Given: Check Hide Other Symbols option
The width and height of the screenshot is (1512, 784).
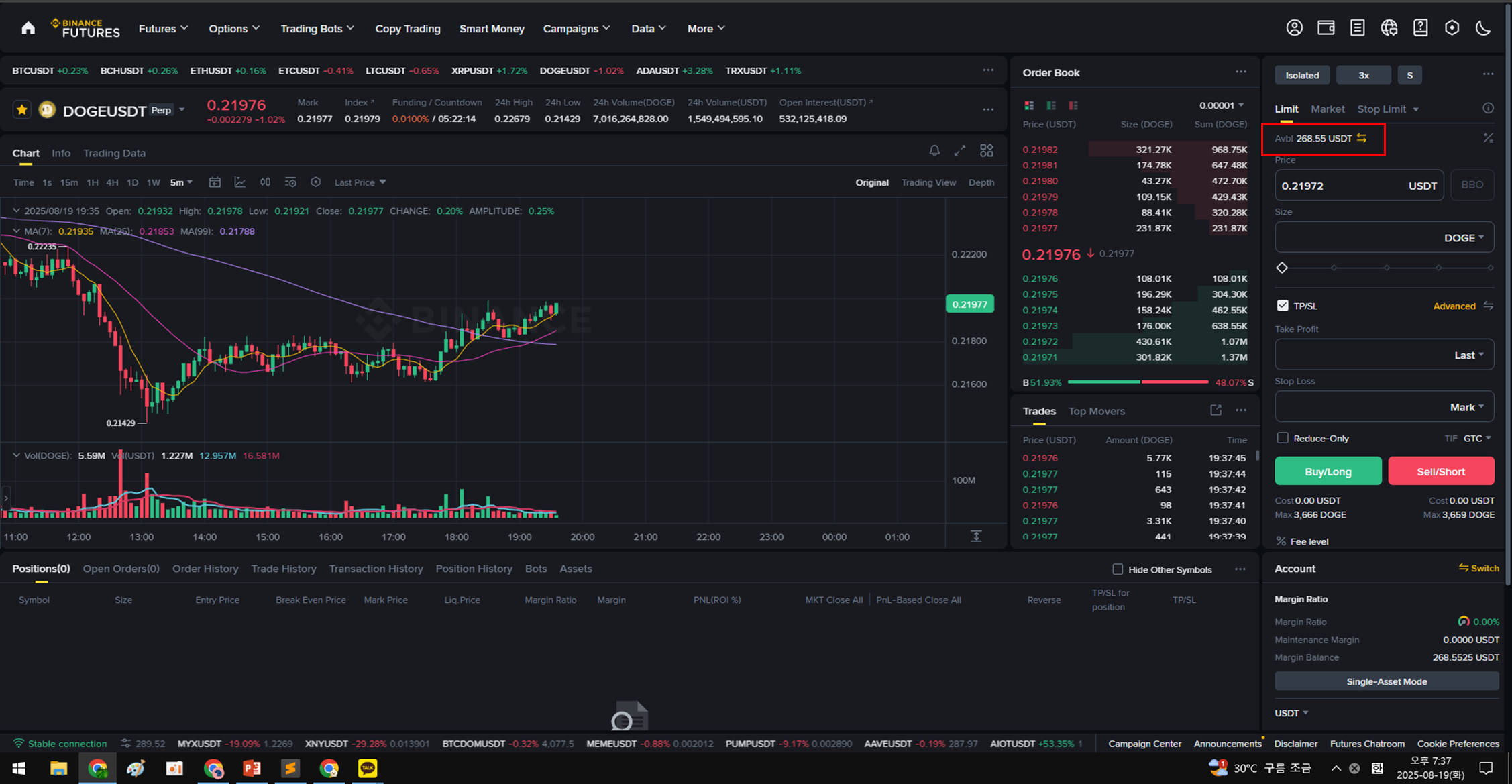Looking at the screenshot, I should pyautogui.click(x=1118, y=569).
